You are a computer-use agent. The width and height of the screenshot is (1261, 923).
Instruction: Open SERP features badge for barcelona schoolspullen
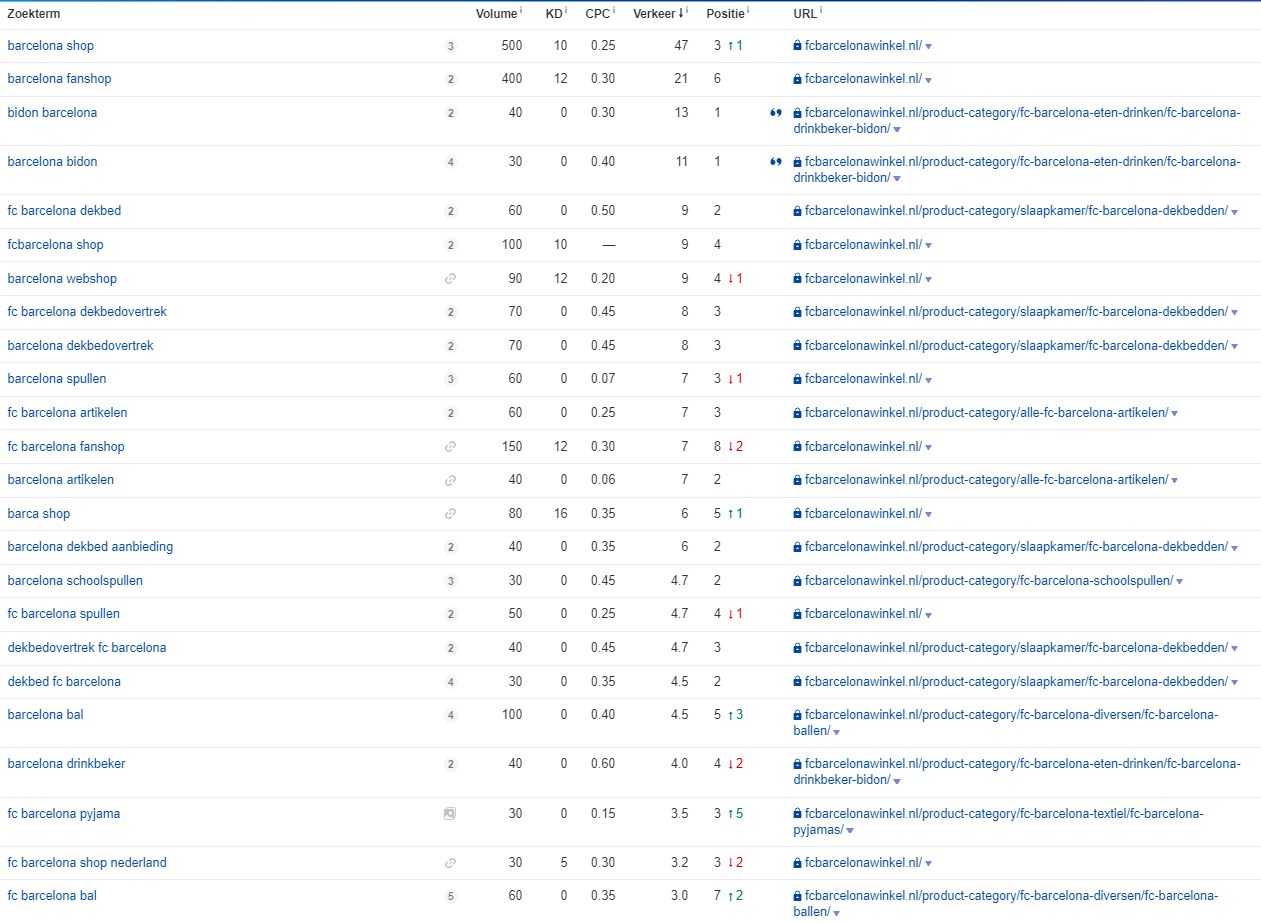point(450,581)
